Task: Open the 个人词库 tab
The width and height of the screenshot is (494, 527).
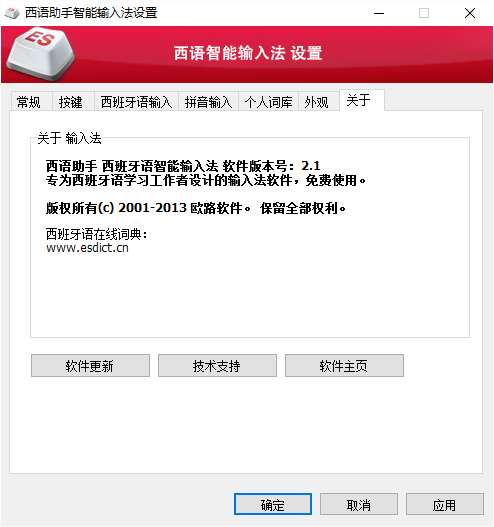Action: (x=268, y=102)
